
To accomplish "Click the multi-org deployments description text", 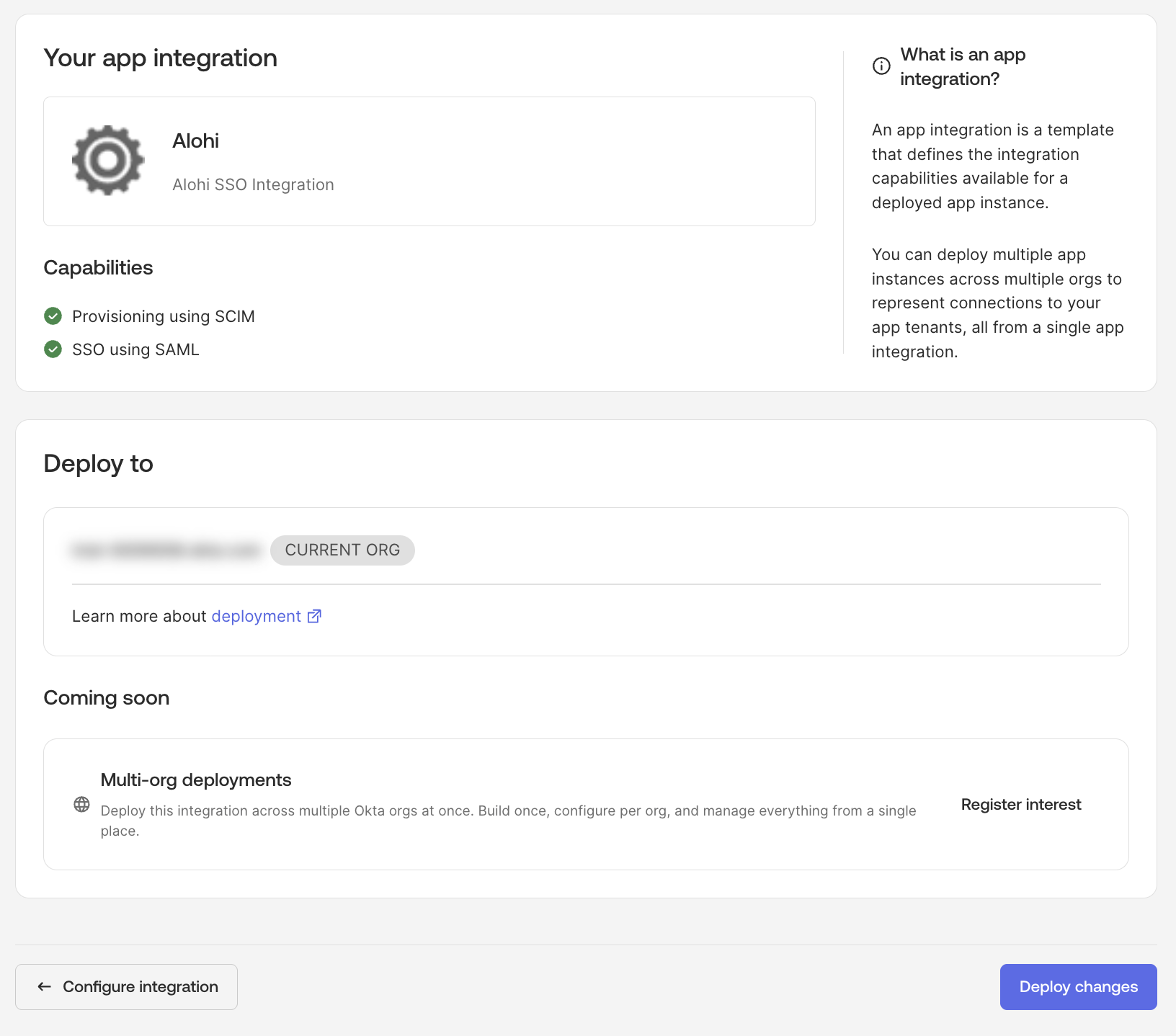I will click(509, 821).
